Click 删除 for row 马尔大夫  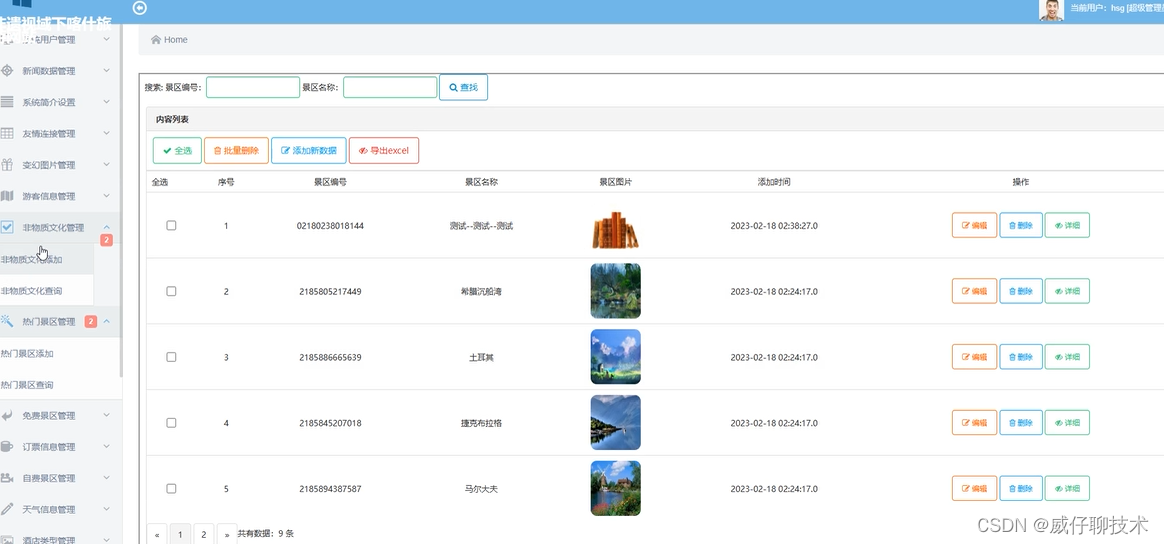(1021, 488)
